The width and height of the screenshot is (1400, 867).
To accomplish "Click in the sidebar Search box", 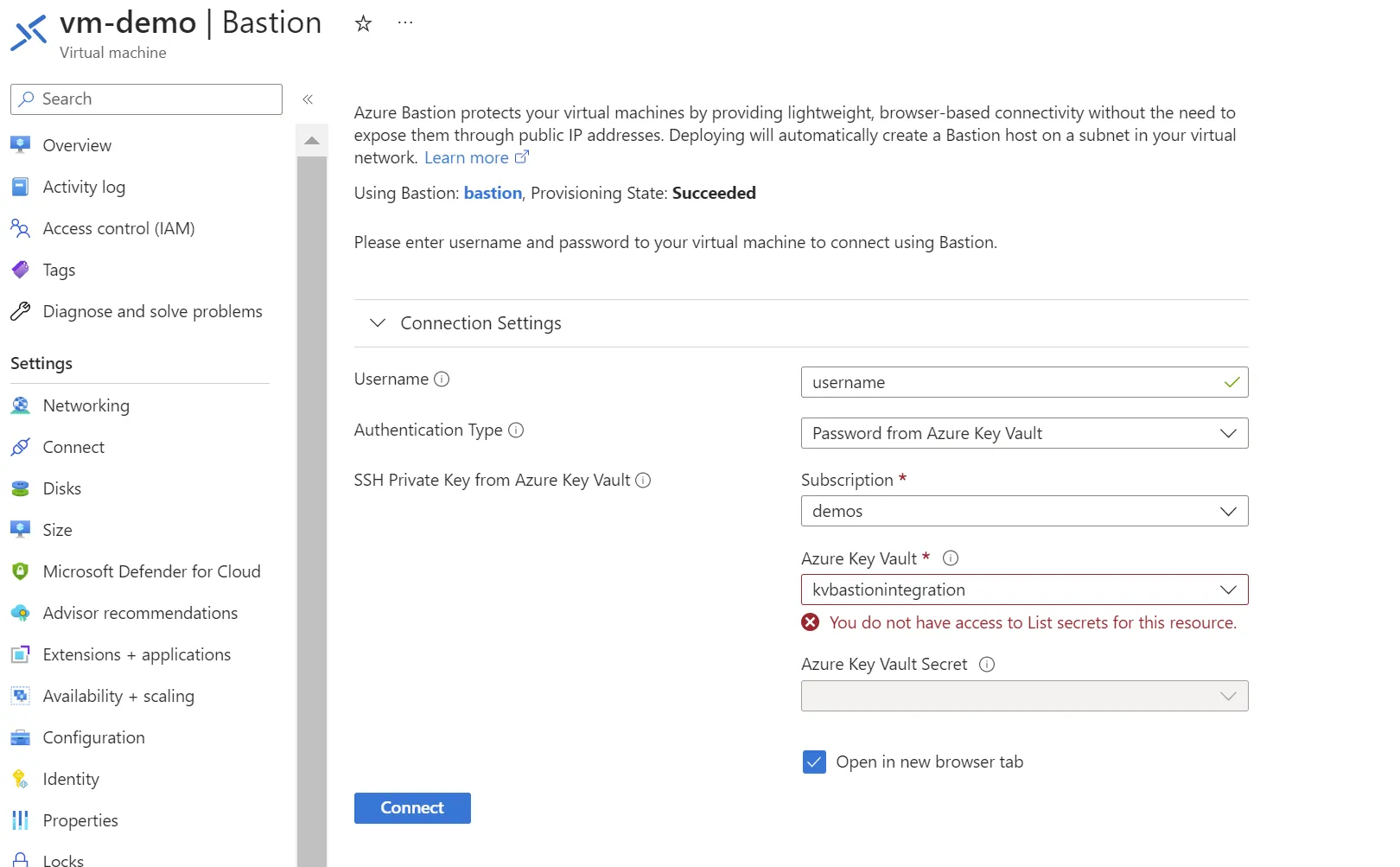I will (146, 99).
